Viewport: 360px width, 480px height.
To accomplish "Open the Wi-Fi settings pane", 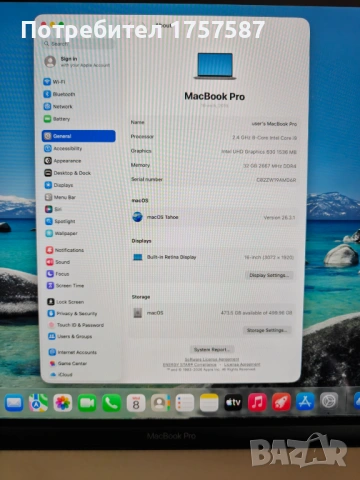I will point(54,82).
